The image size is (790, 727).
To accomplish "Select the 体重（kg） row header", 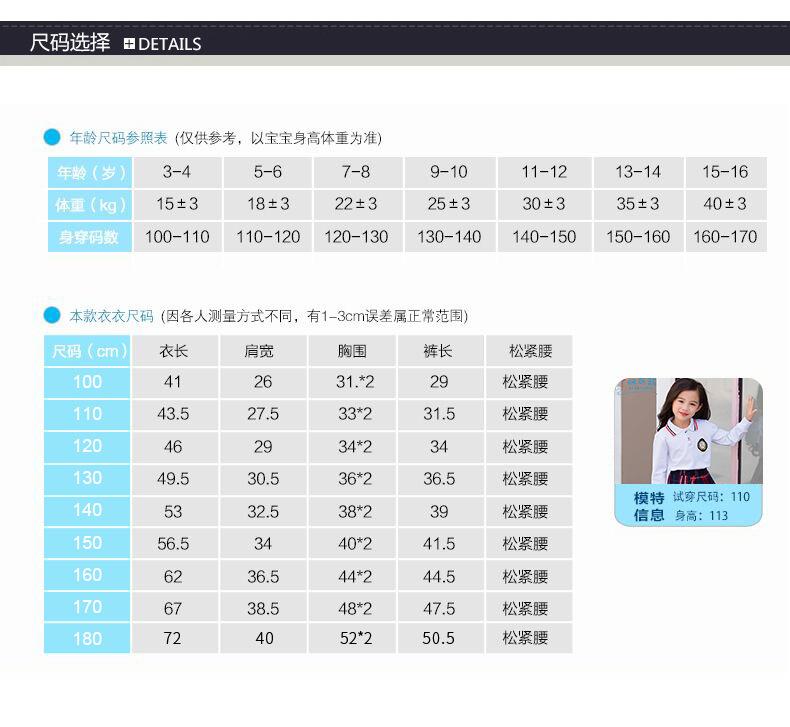I will click(x=88, y=204).
